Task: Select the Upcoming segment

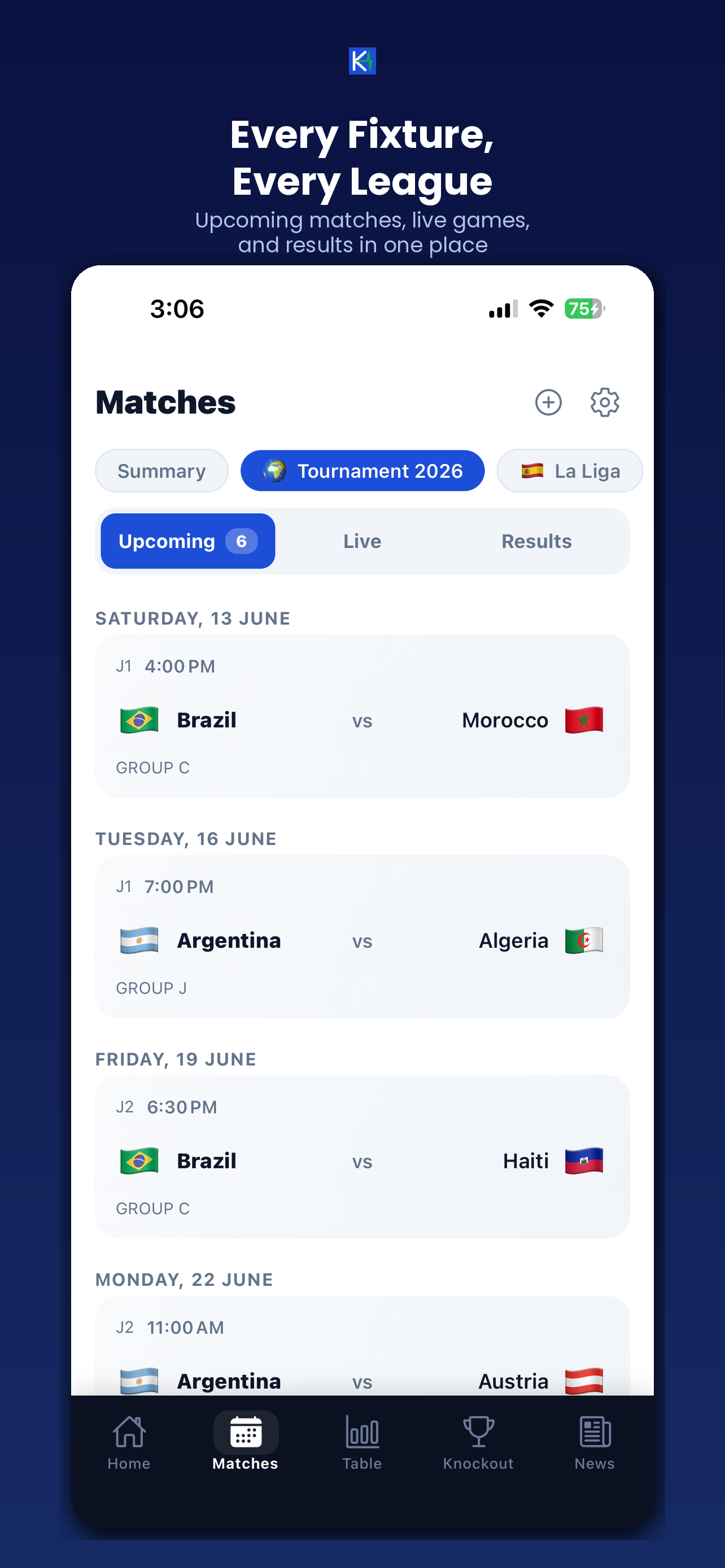Action: 188,541
